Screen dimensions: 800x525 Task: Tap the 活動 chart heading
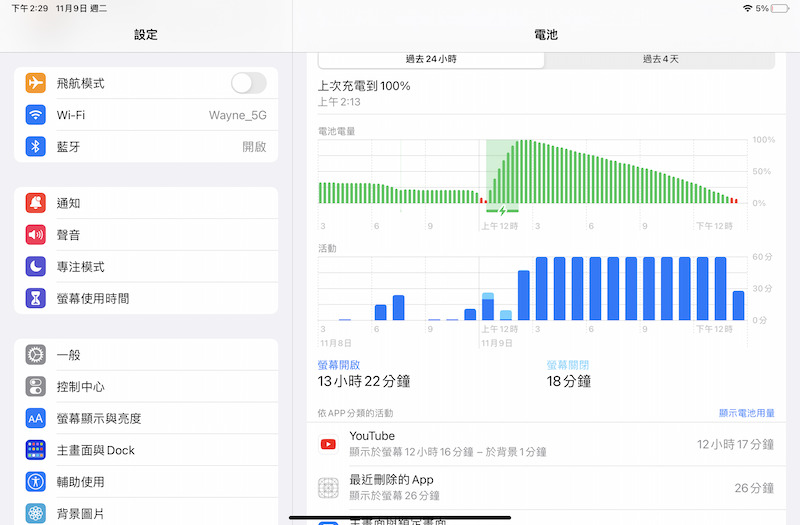pyautogui.click(x=327, y=248)
